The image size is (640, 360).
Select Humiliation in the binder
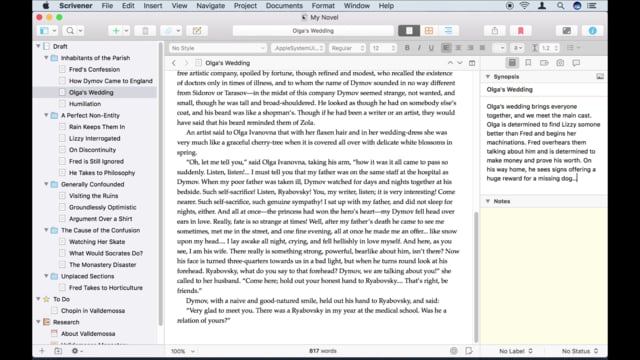point(85,104)
